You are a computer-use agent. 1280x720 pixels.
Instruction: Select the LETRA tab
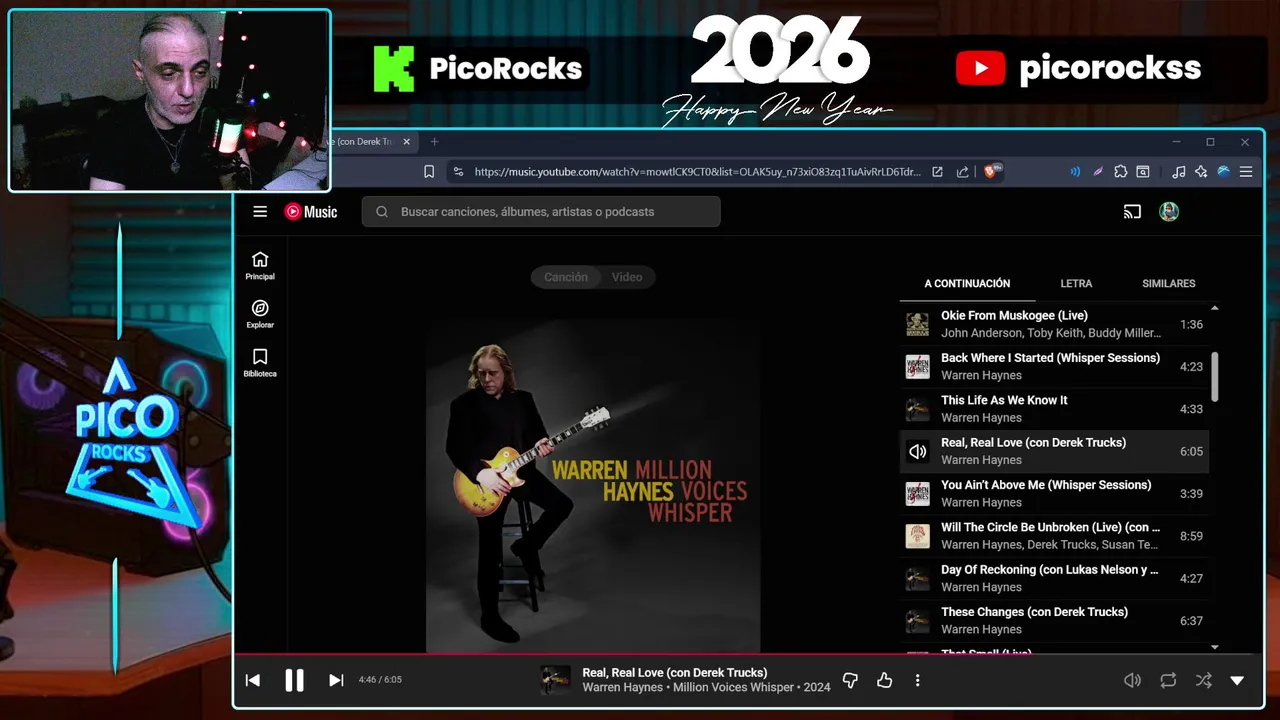[x=1076, y=284]
